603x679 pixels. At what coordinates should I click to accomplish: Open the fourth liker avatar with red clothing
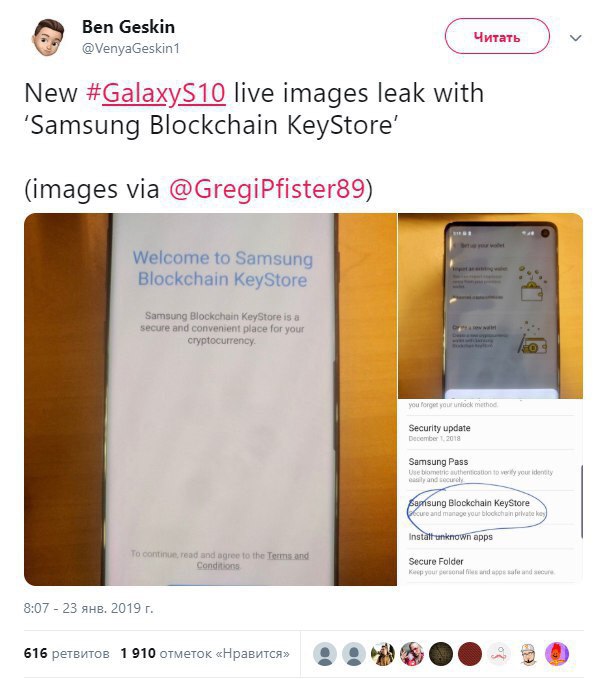tap(412, 654)
